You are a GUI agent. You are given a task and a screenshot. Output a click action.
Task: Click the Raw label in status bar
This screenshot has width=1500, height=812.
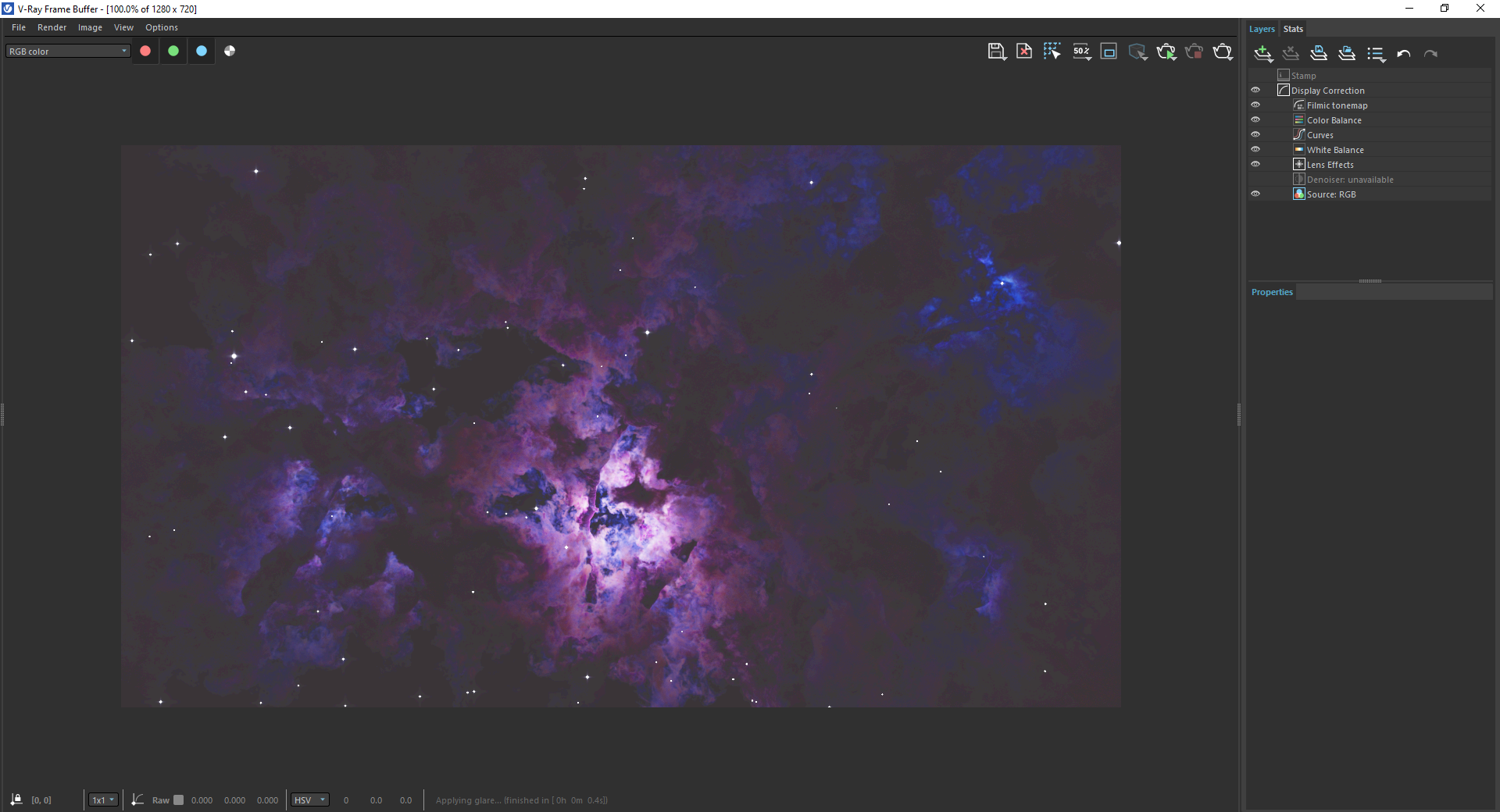point(160,800)
